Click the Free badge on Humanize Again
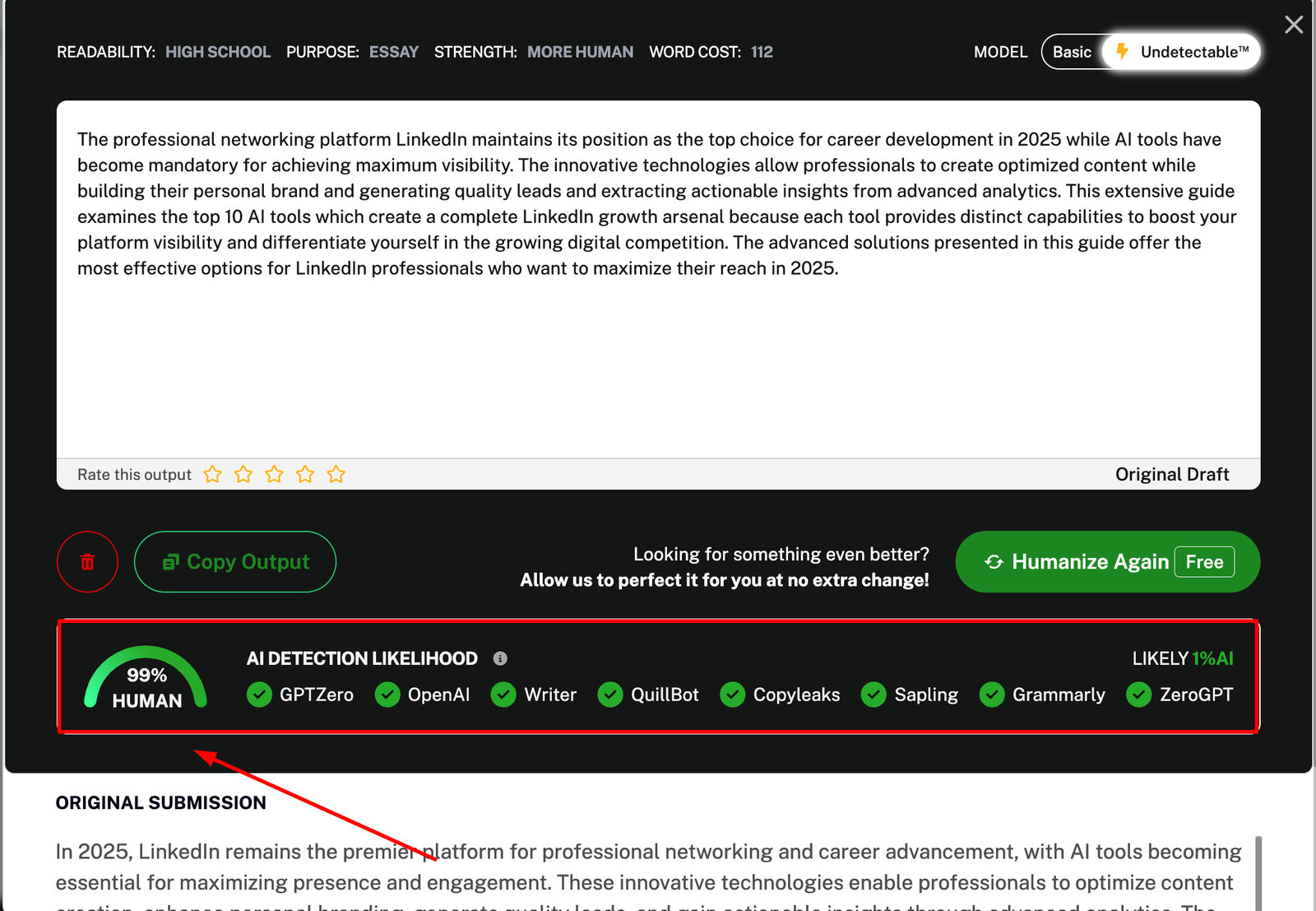This screenshot has width=1316, height=911. click(x=1205, y=562)
